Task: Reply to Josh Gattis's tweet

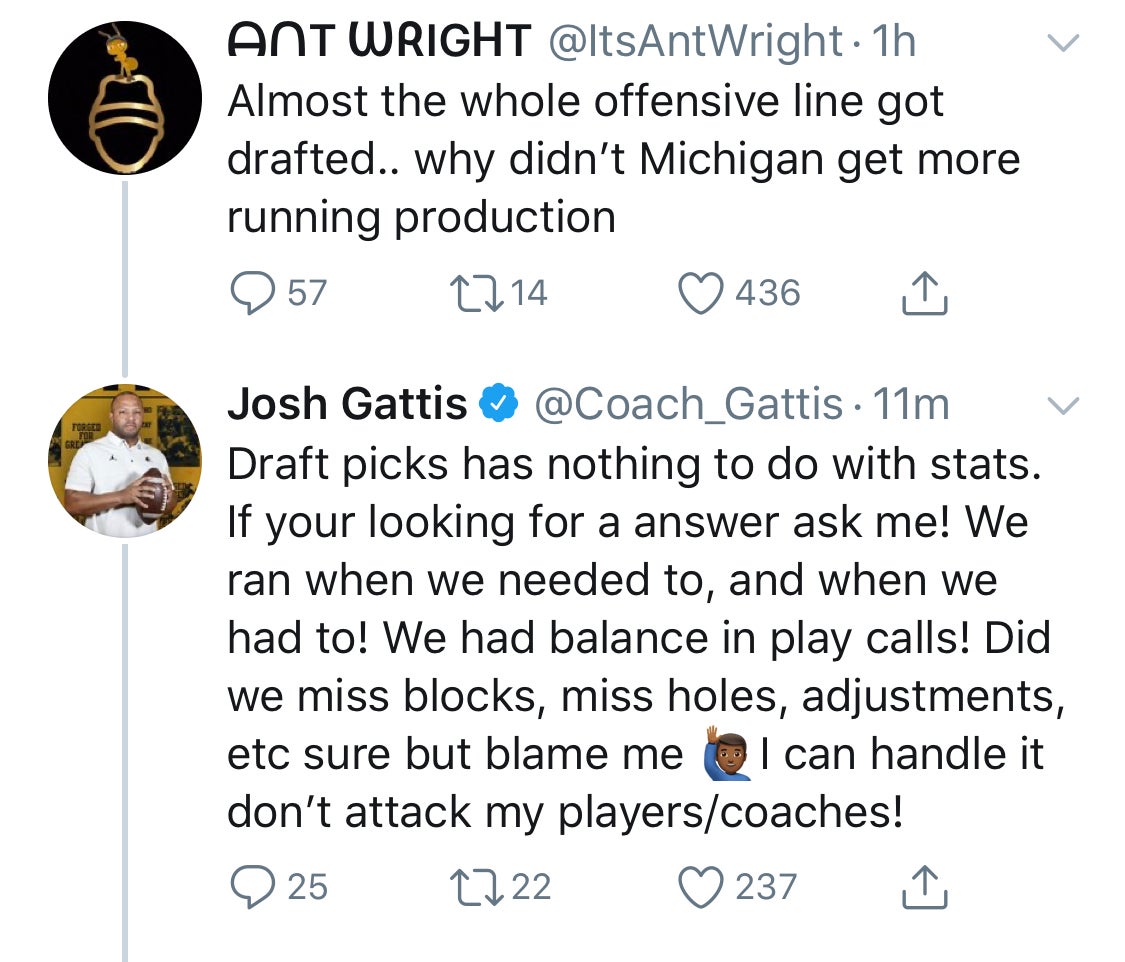Action: pos(252,887)
